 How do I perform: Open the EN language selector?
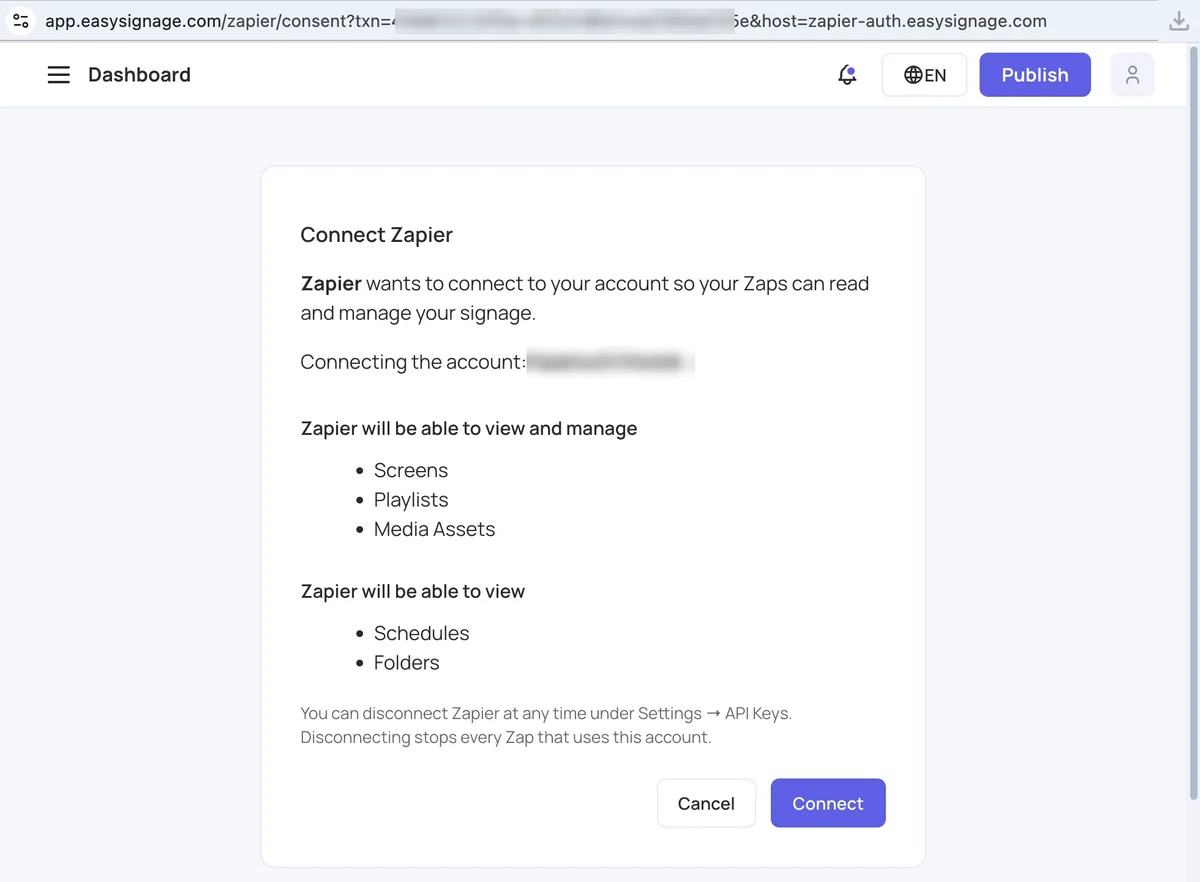pos(924,75)
